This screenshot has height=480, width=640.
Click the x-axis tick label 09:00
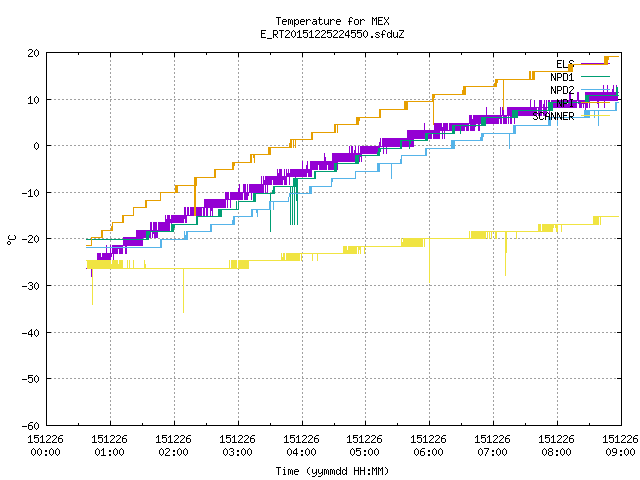click(x=620, y=452)
